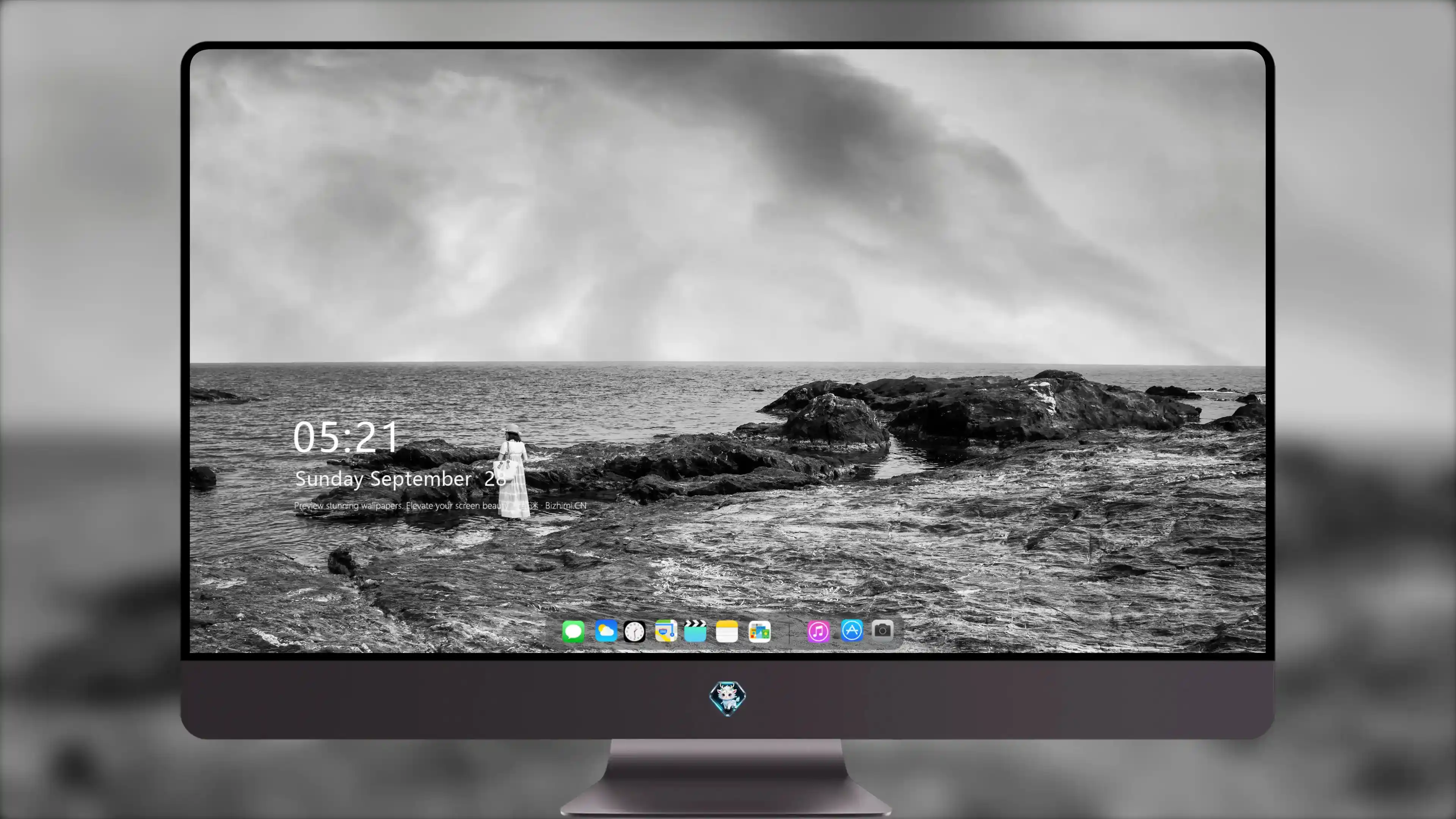Screen dimensions: 1456x819
Task: Launch Maps from the dock
Action: coord(666,631)
